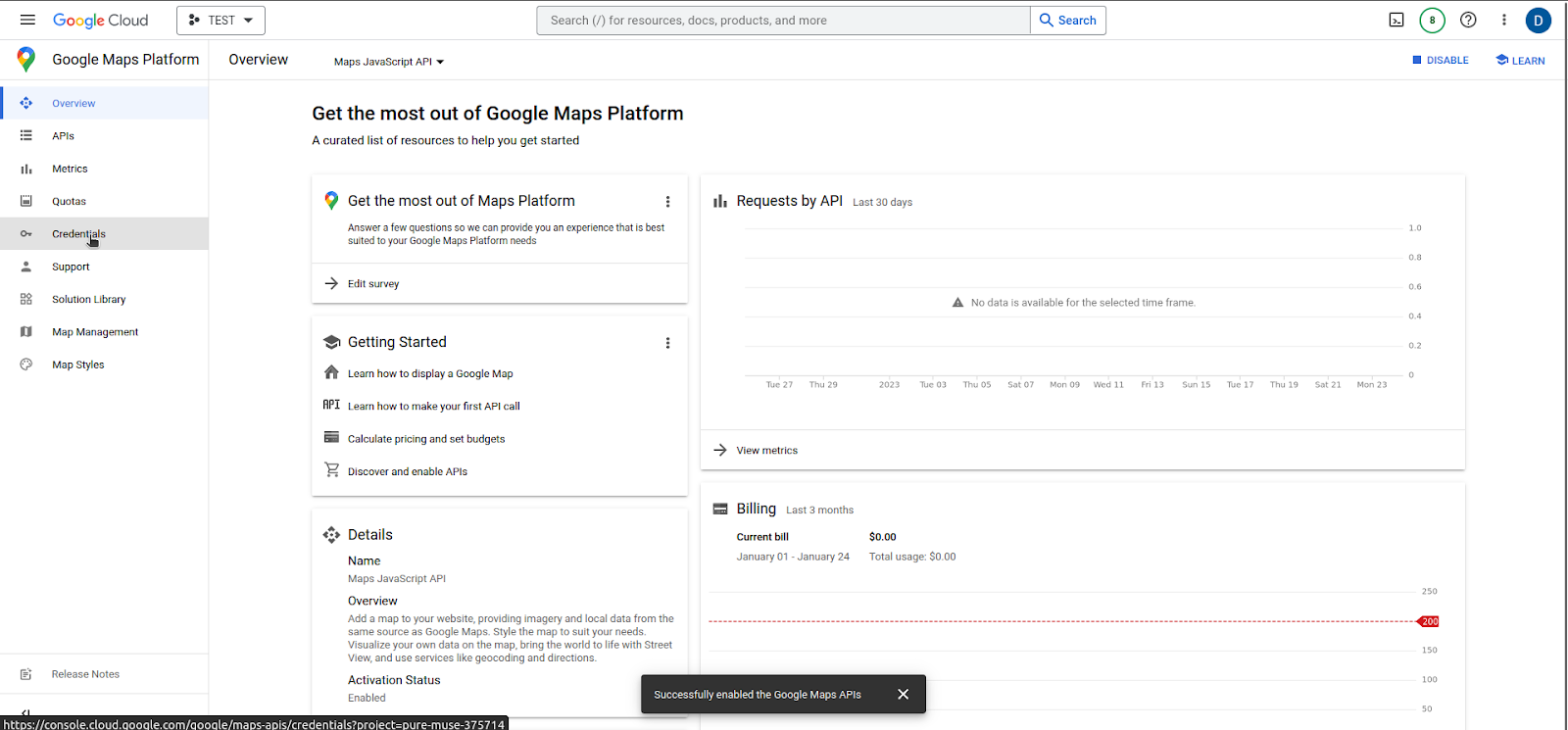Image resolution: width=1568 pixels, height=730 pixels.
Task: Expand the Maps JavaScript API dropdown
Action: click(389, 62)
